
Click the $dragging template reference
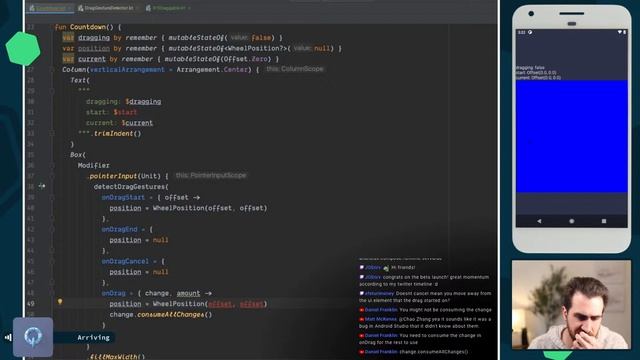coord(143,101)
